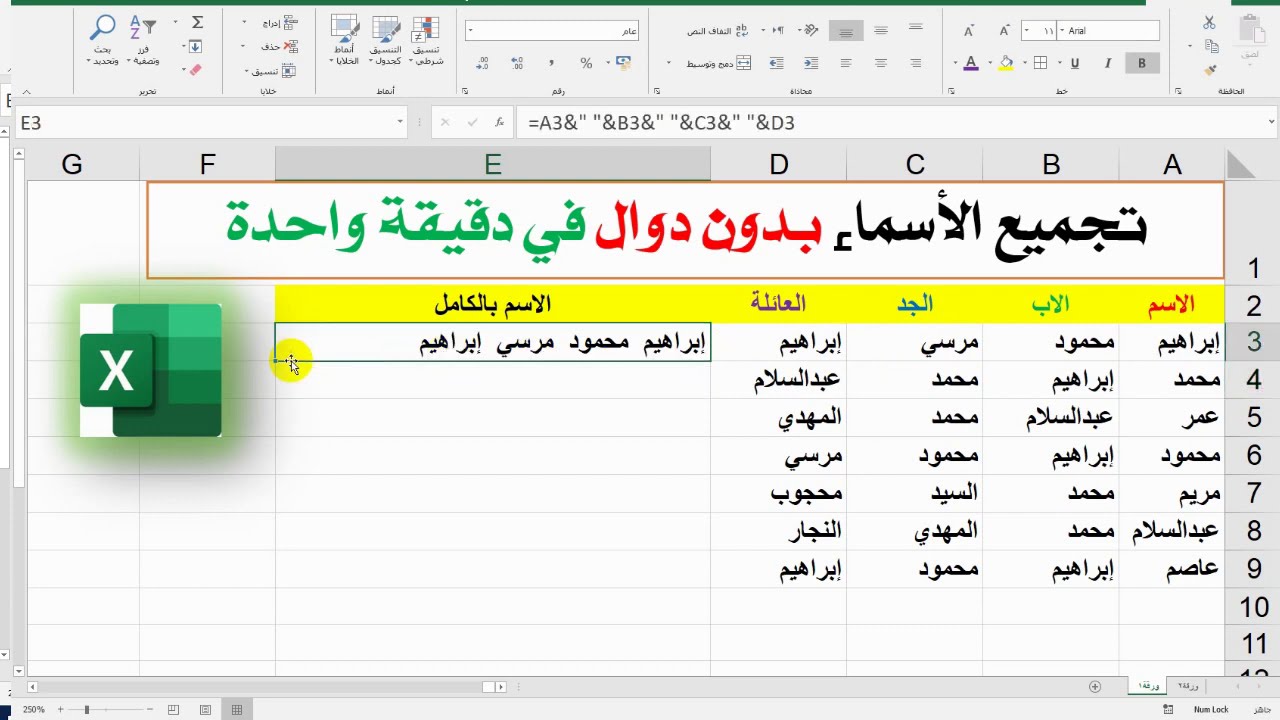Open the AutoSum dropdown arrow
This screenshot has width=1280, height=720.
[176, 22]
